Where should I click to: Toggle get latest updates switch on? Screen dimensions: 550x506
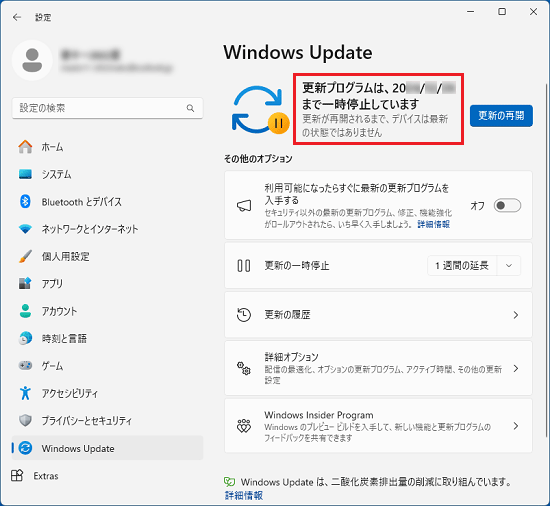click(x=507, y=205)
